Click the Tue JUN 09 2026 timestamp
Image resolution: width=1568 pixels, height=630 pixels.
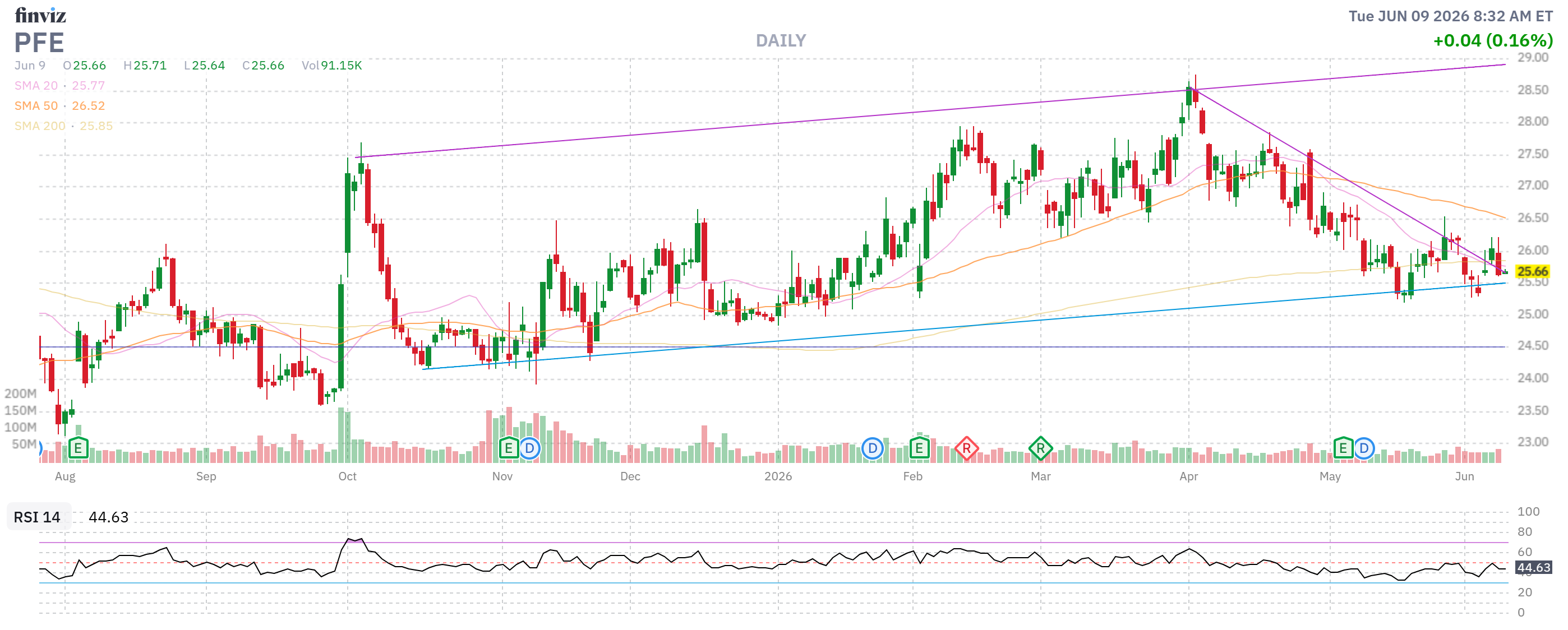[x=1451, y=16]
